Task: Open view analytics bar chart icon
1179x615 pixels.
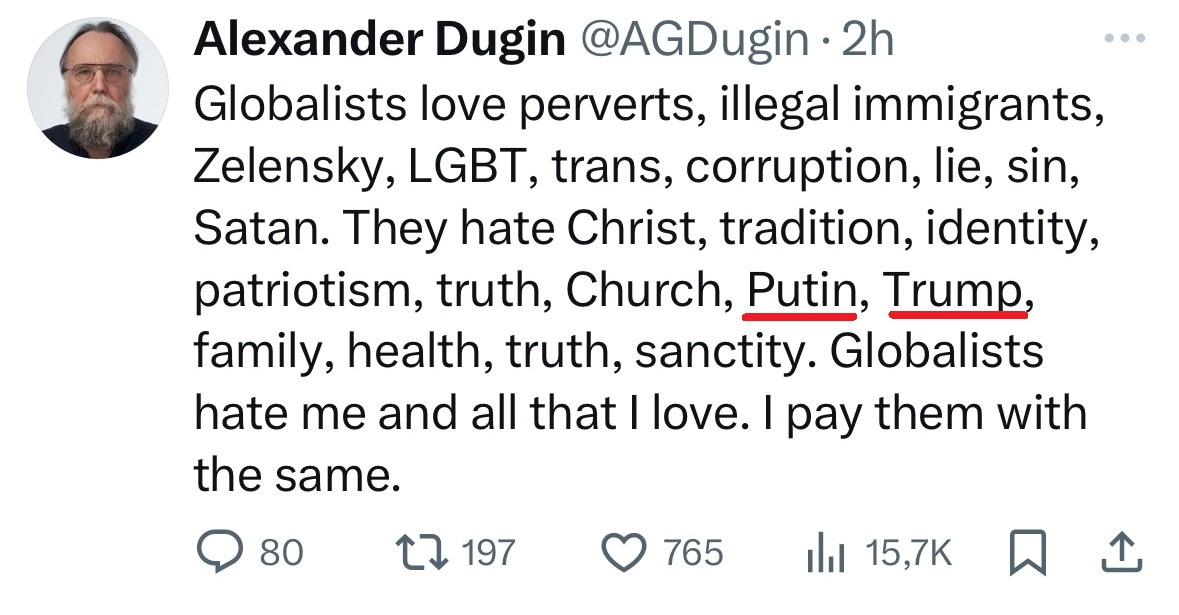Action: coord(827,552)
